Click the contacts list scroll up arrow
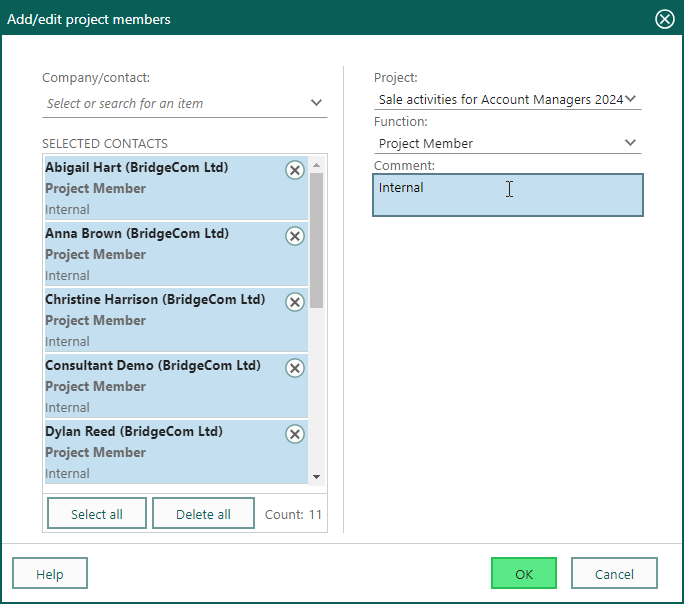The width and height of the screenshot is (684, 604). coord(317,165)
